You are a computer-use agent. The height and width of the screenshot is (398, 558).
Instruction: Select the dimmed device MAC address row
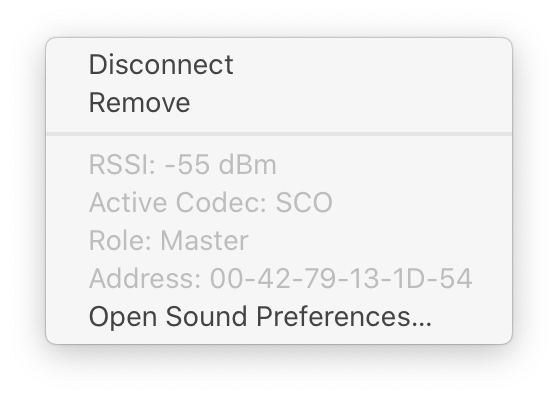click(279, 278)
